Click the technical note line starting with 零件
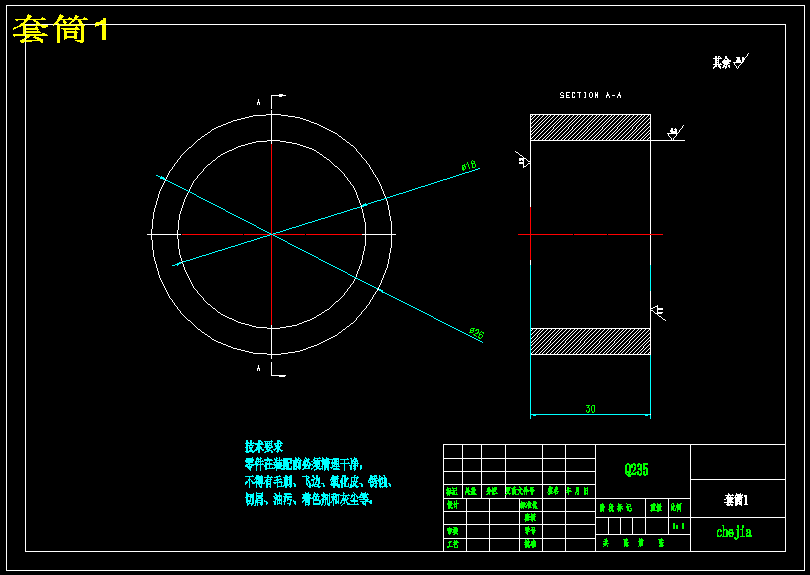This screenshot has width=810, height=575. [304, 463]
